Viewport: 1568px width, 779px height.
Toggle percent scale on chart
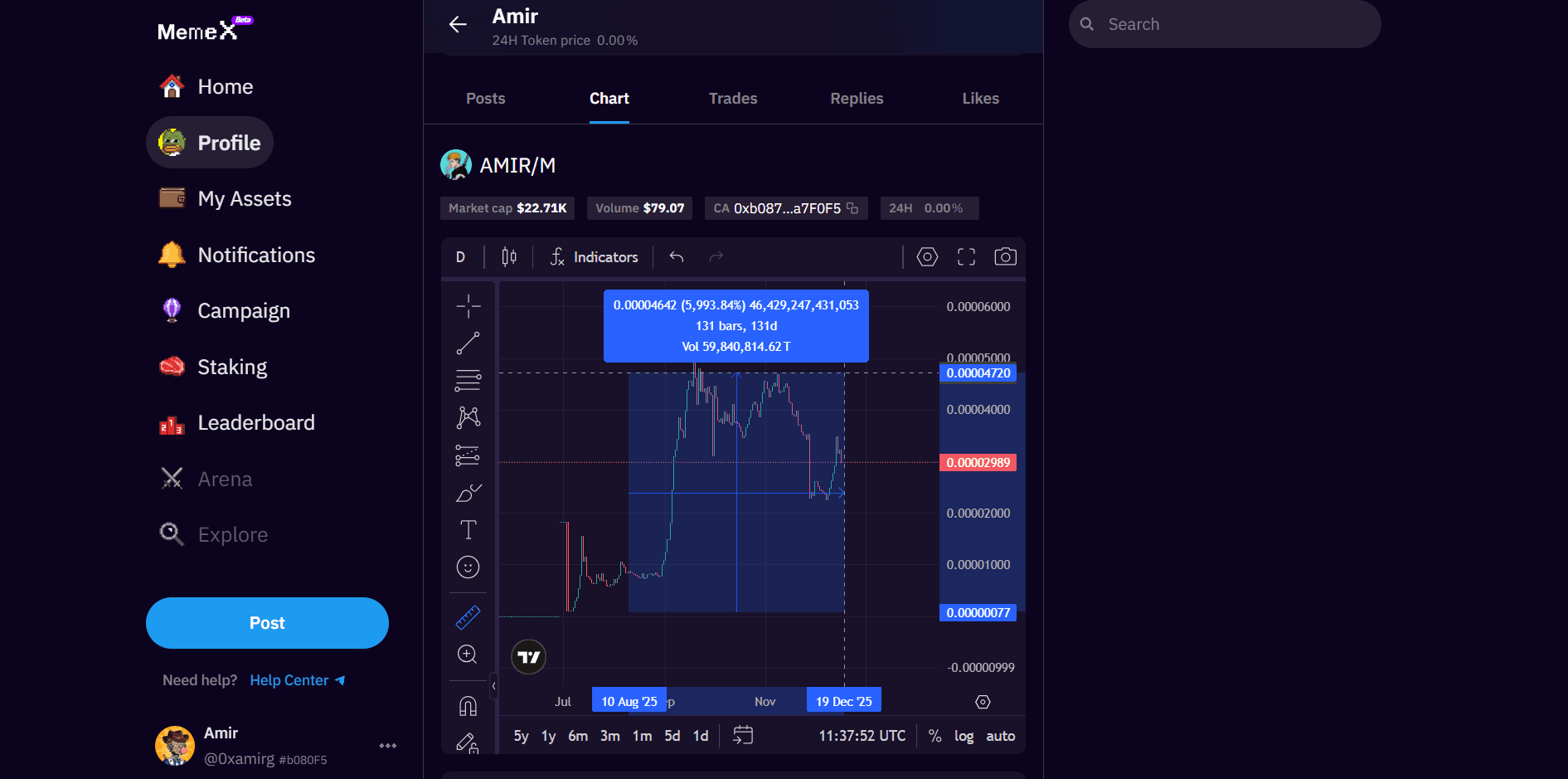[934, 736]
